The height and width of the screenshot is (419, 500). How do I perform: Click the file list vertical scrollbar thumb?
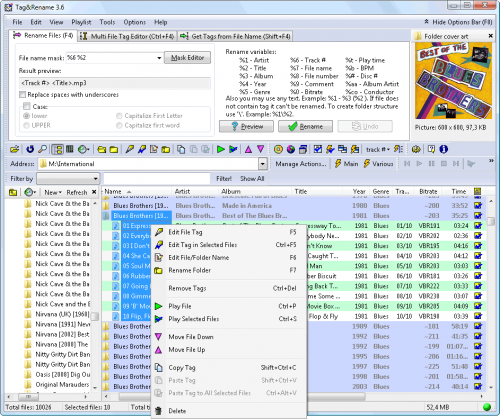tap(490, 221)
